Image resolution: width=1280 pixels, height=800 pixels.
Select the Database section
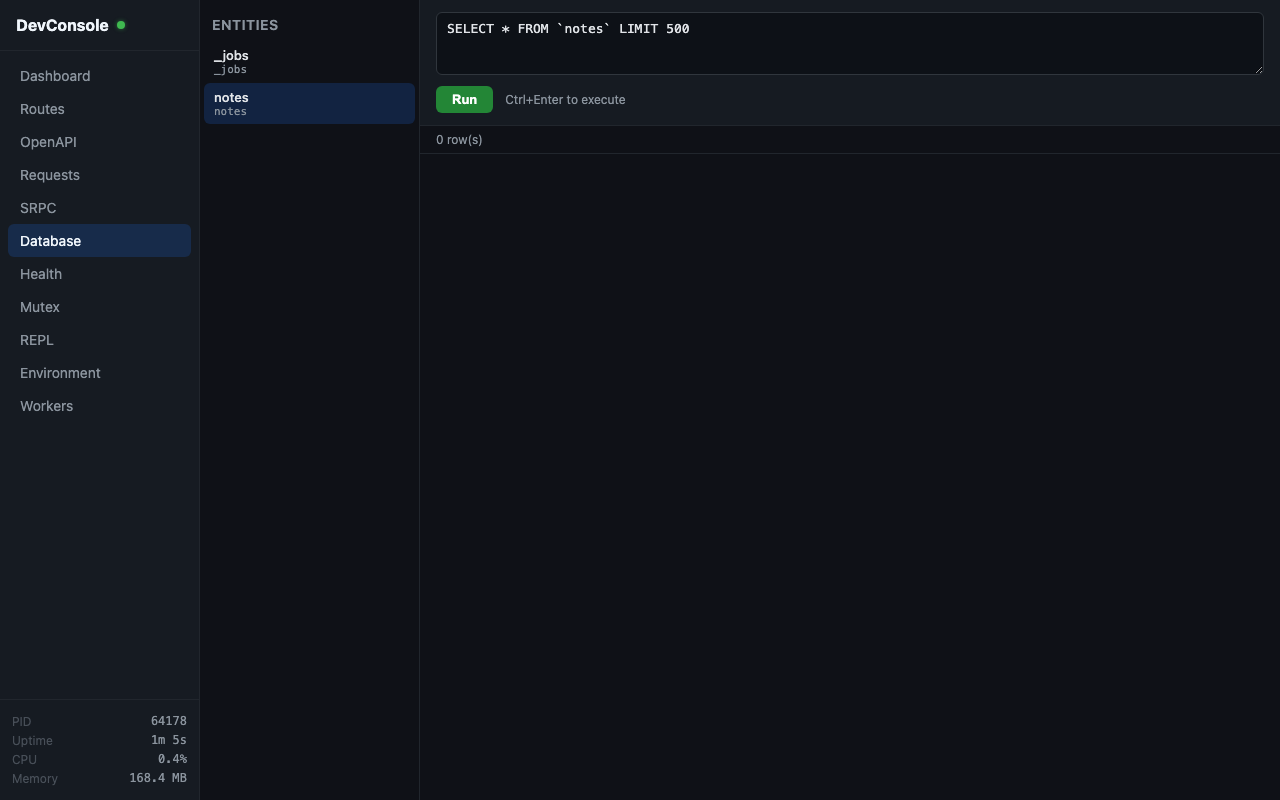50,241
